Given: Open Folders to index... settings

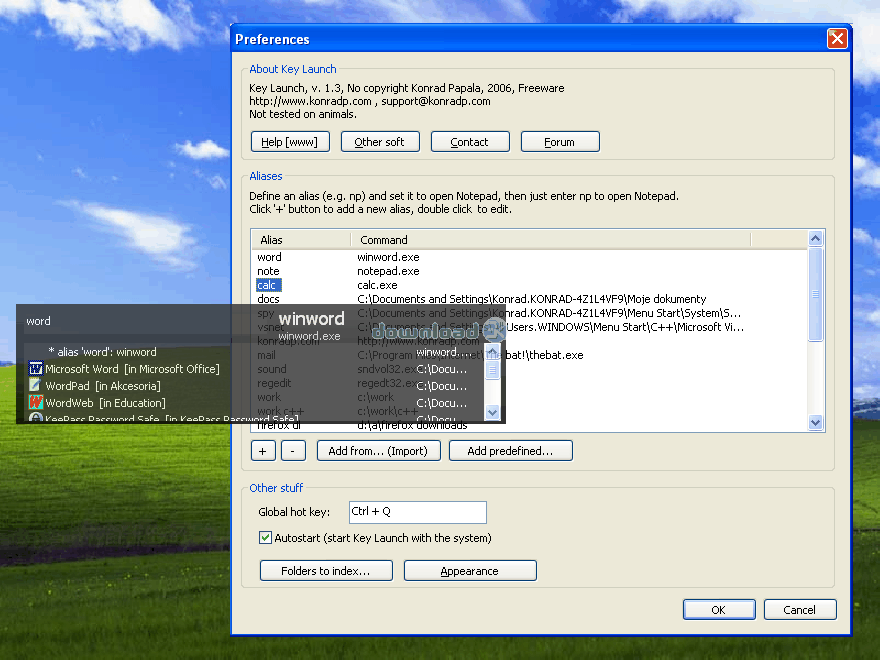Looking at the screenshot, I should coord(325,571).
